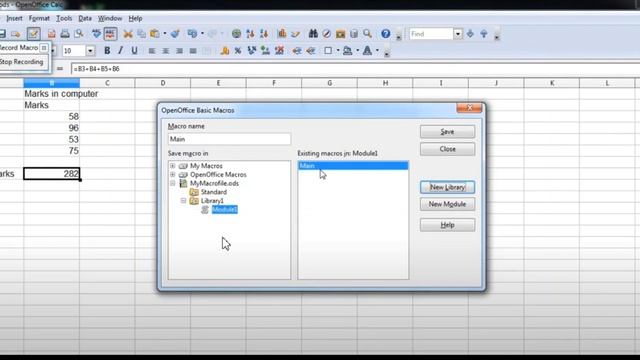Screen dimensions: 640x360
Task: Run the Spelling check icon
Action: [x=96, y=34]
